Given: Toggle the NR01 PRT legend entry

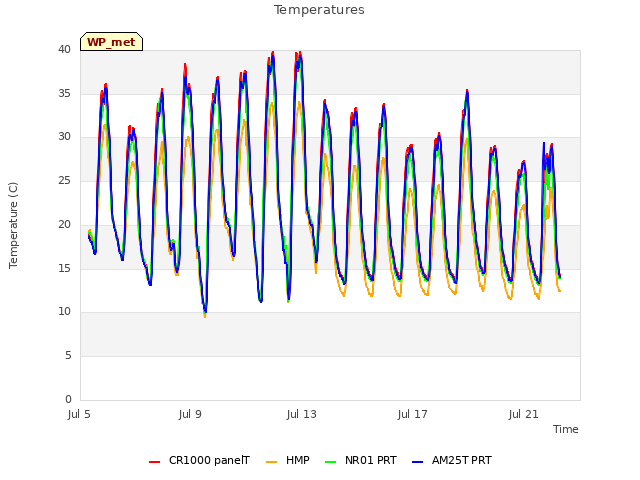Looking at the screenshot, I should coord(361,460).
